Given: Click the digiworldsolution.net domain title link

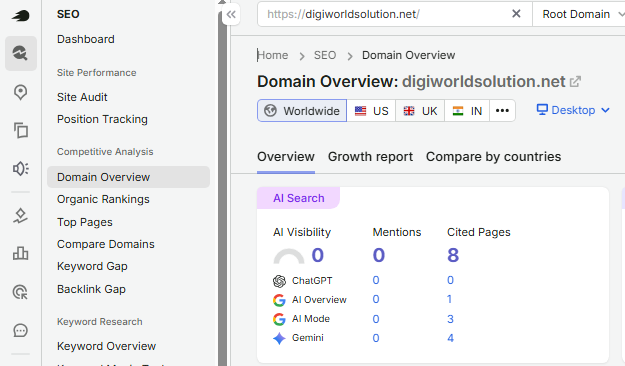Looking at the screenshot, I should click(x=483, y=82).
